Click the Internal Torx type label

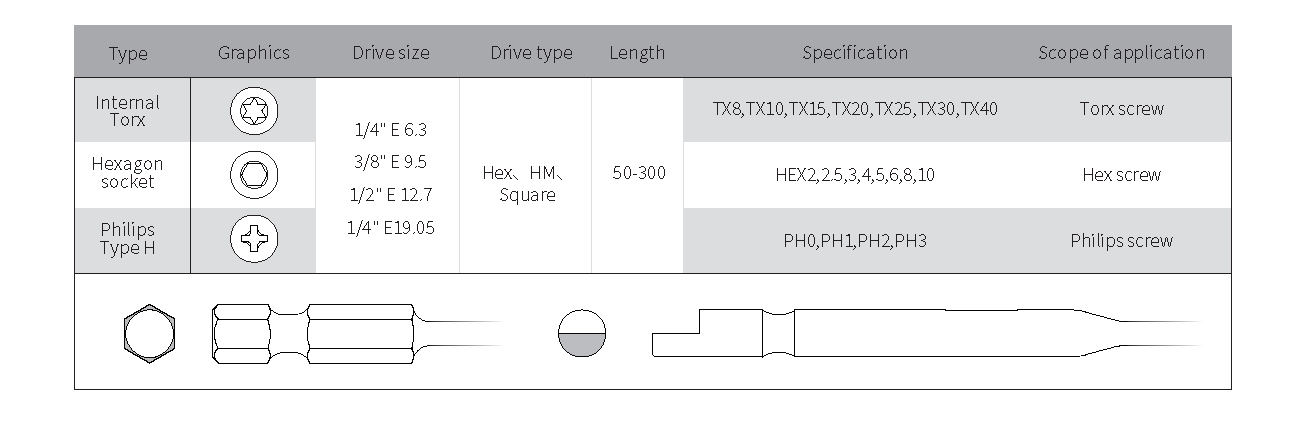click(128, 111)
